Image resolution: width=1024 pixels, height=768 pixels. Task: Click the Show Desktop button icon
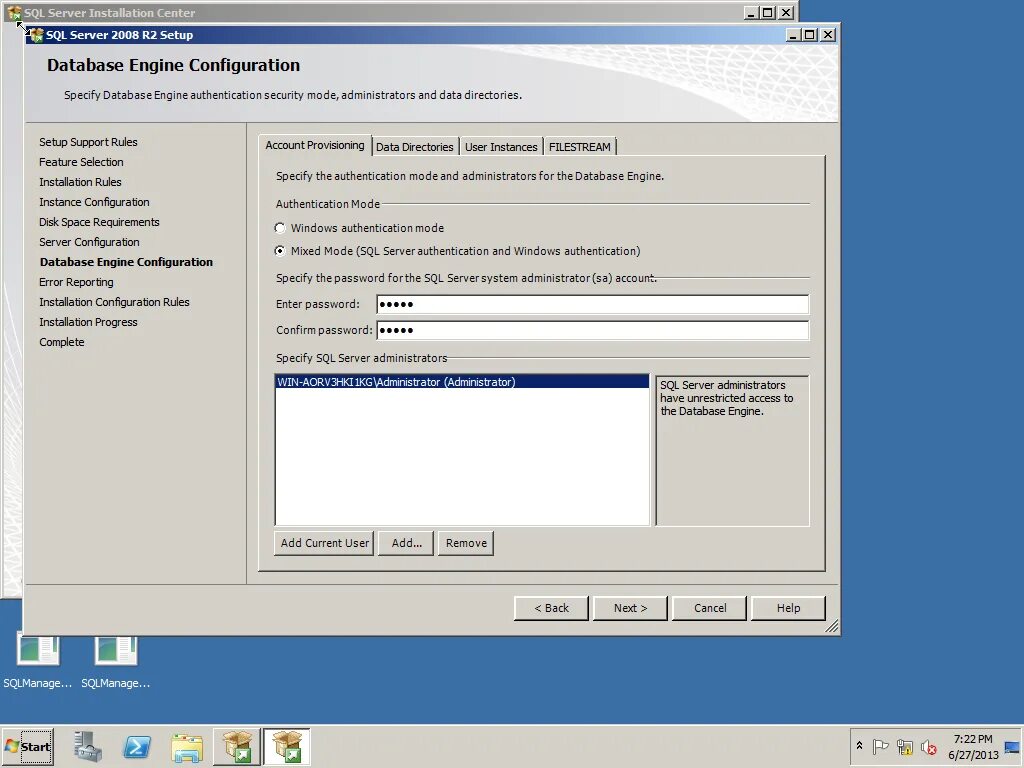point(1012,746)
